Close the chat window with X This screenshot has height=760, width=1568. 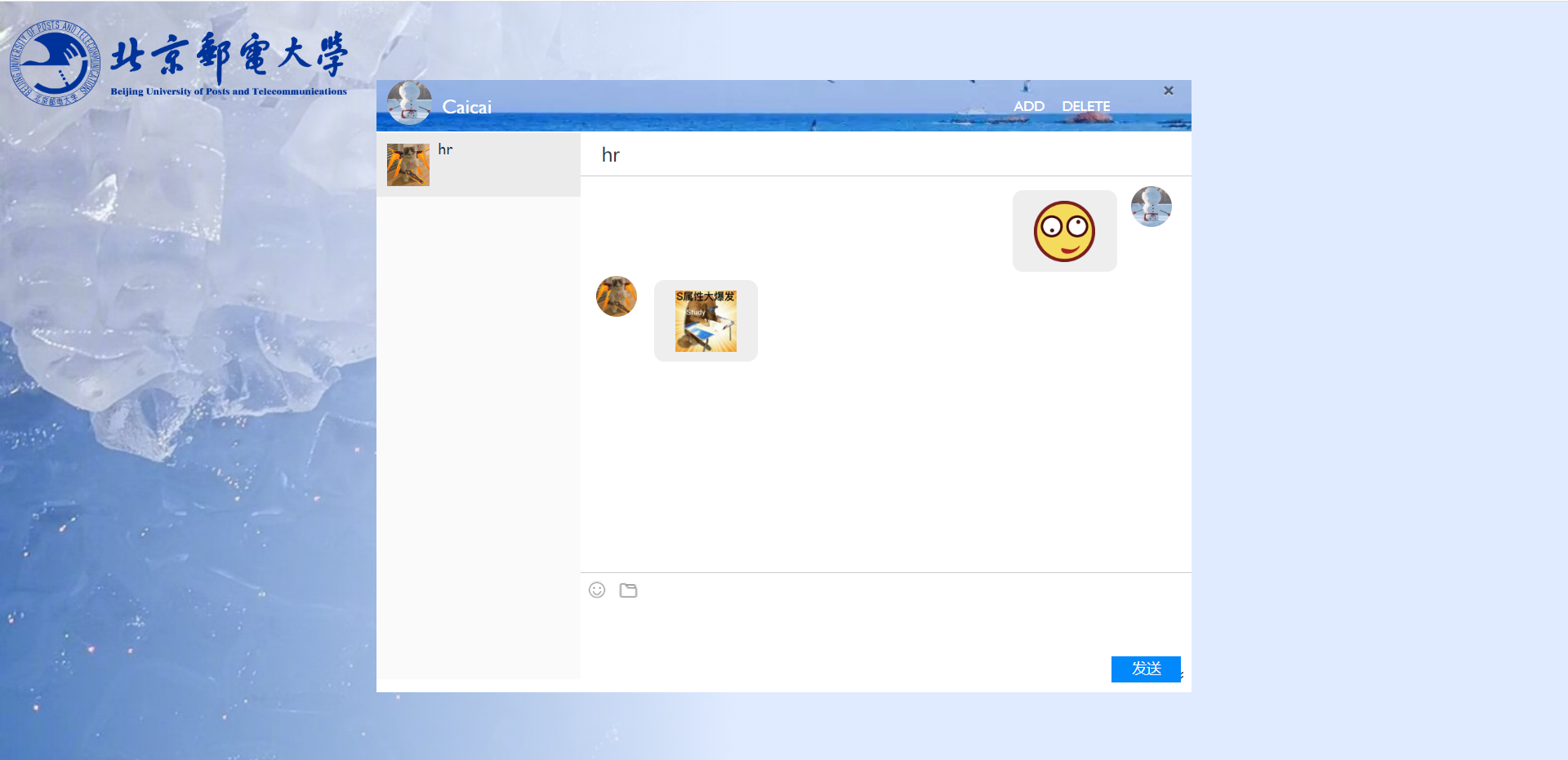pos(1169,91)
